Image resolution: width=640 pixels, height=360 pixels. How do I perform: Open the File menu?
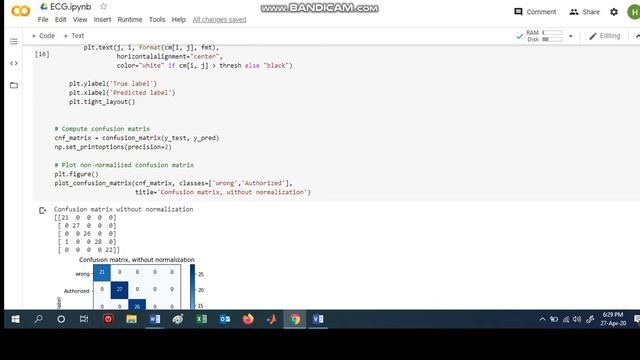pyautogui.click(x=43, y=20)
